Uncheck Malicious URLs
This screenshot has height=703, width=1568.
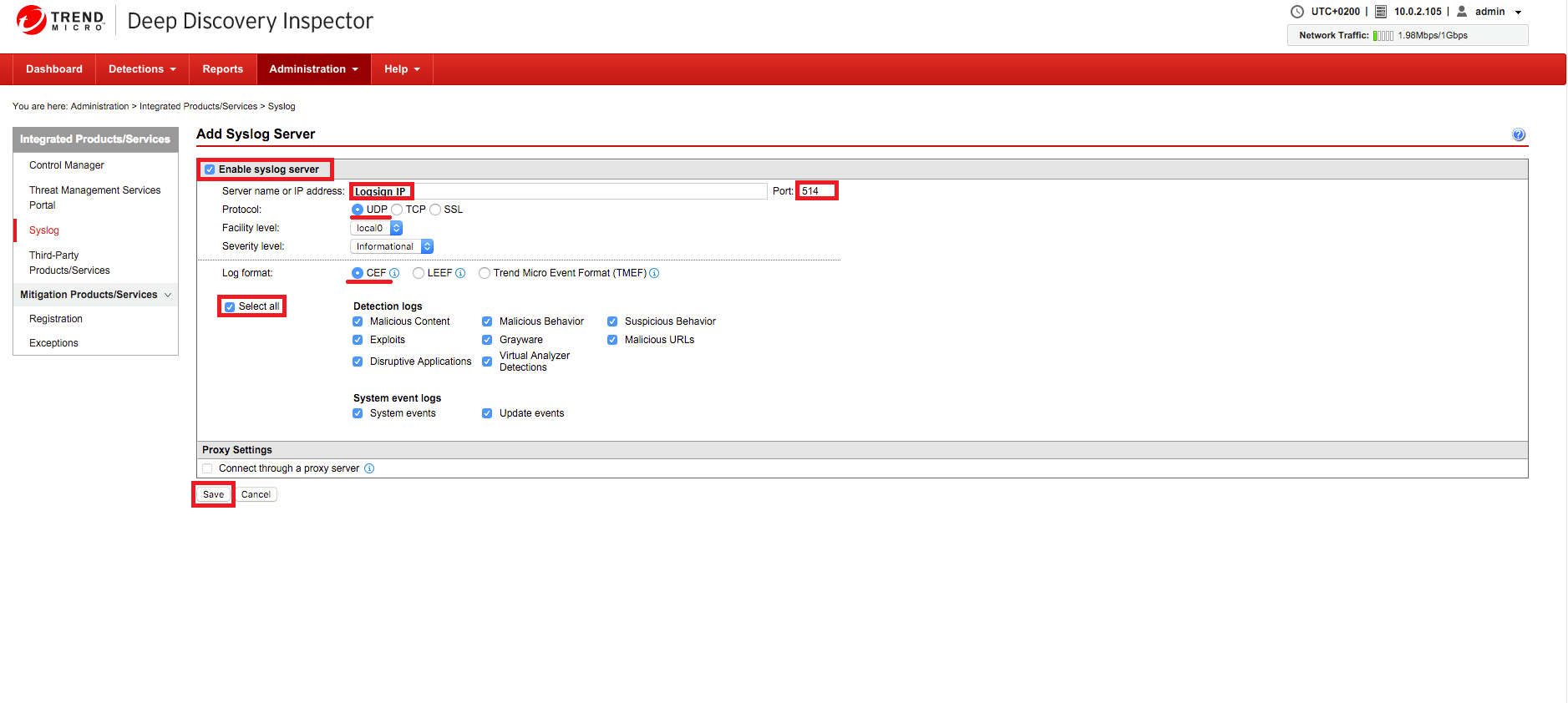tap(612, 340)
